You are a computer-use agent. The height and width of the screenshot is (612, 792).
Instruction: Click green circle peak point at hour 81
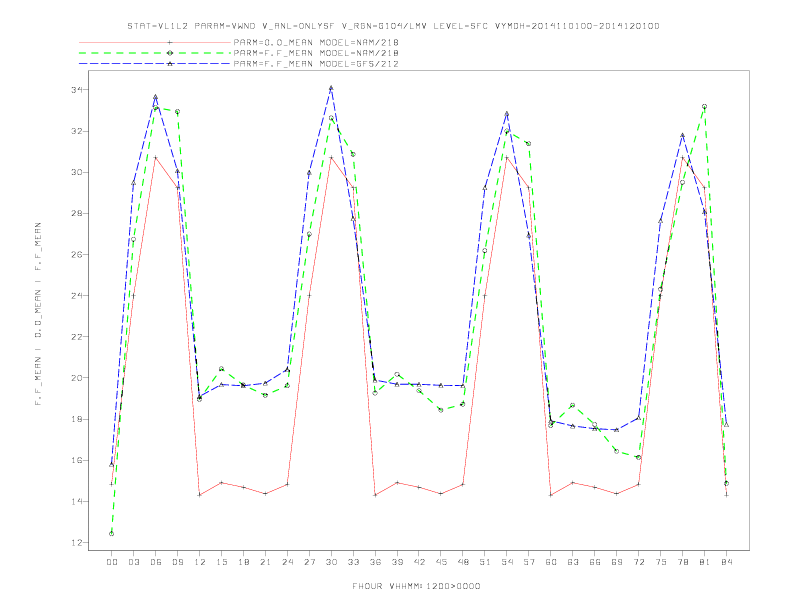point(705,107)
